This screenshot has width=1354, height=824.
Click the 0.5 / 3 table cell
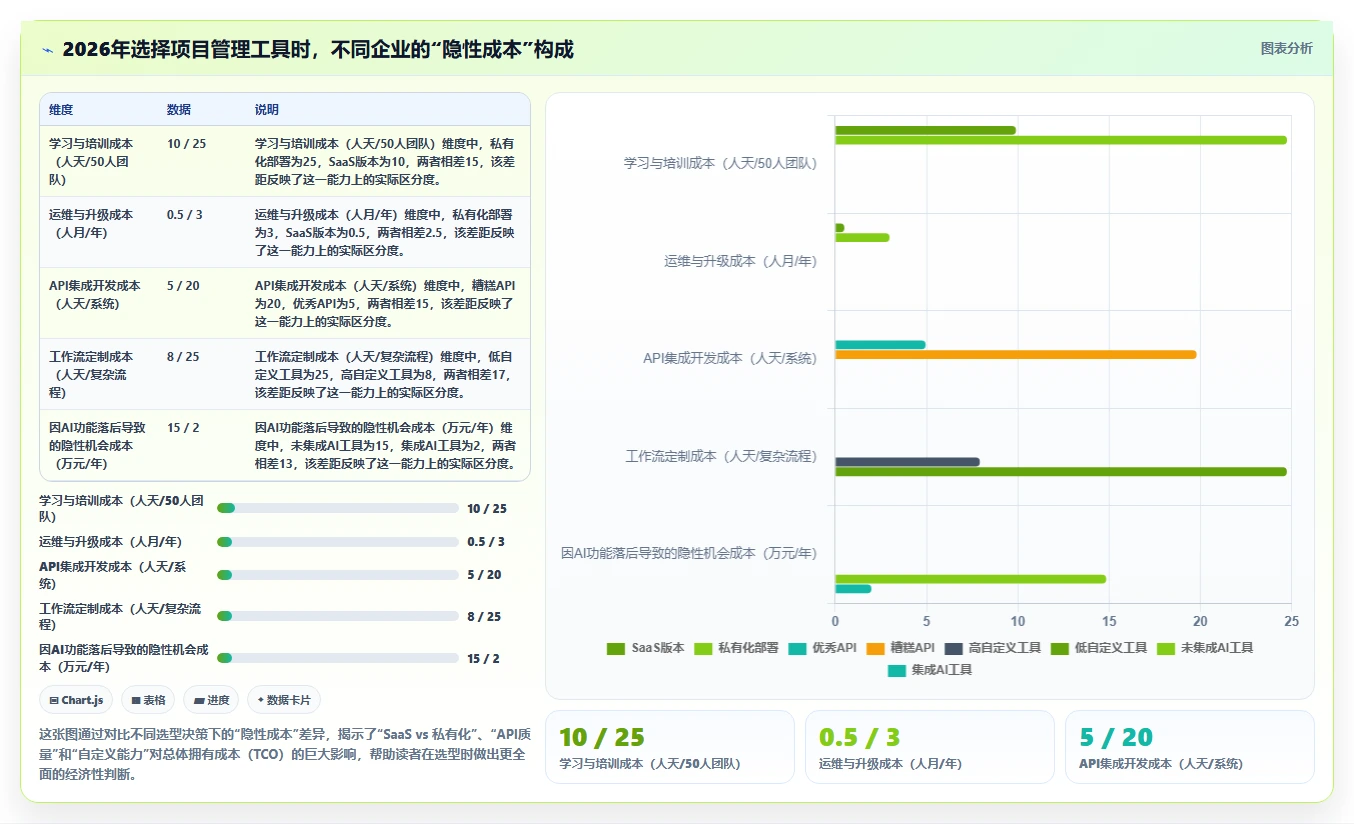185,215
